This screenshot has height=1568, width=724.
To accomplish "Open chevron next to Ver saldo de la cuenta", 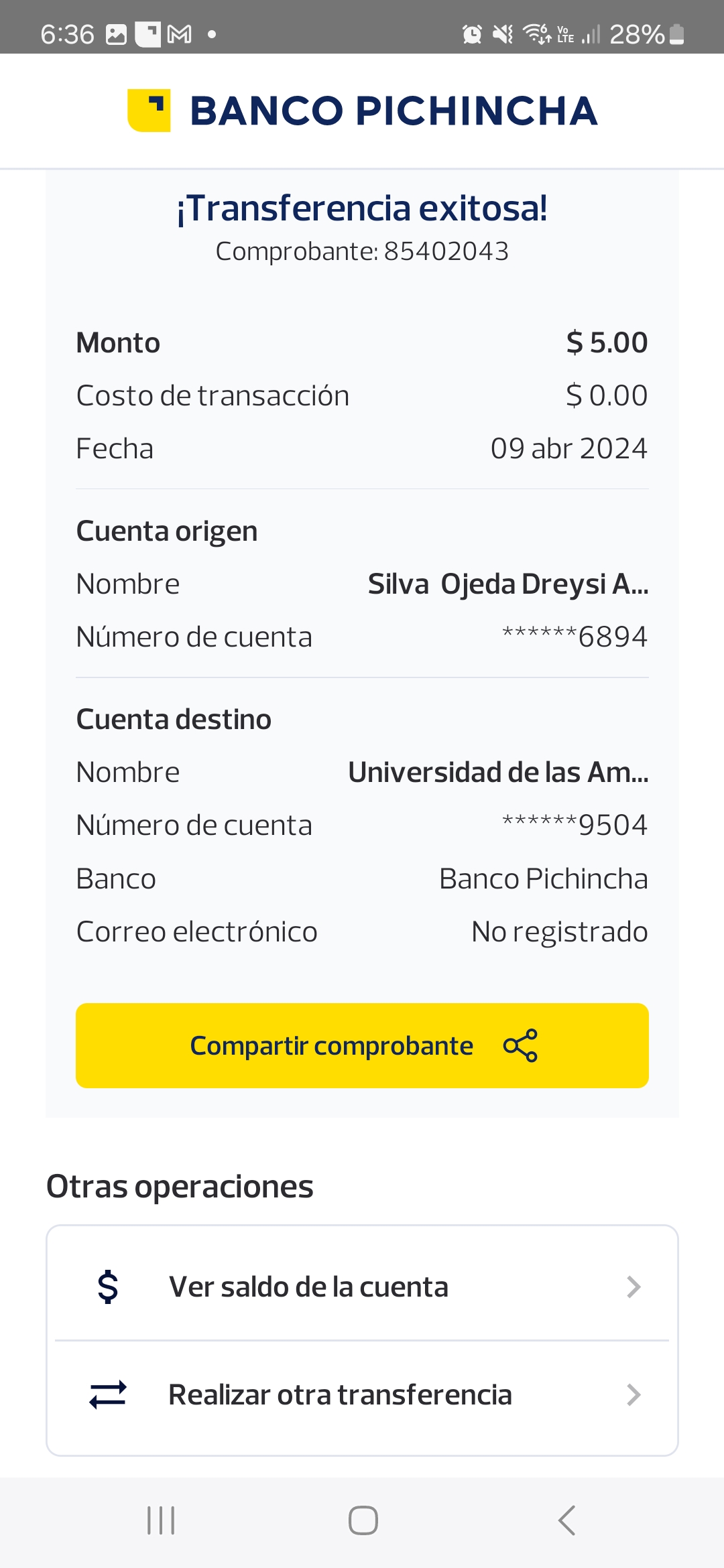I will tap(633, 1287).
